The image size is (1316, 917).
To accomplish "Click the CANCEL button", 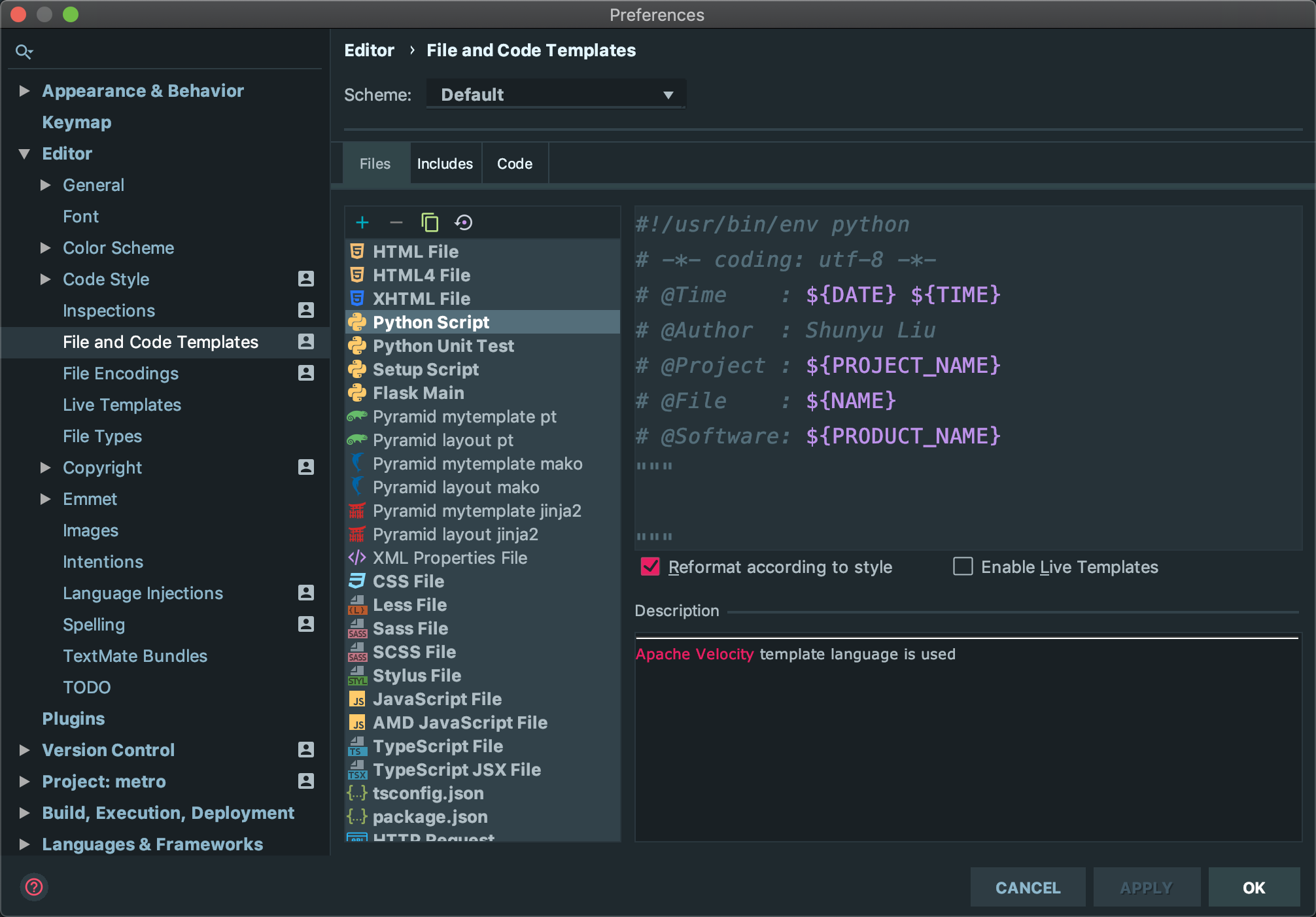I will click(x=1028, y=888).
